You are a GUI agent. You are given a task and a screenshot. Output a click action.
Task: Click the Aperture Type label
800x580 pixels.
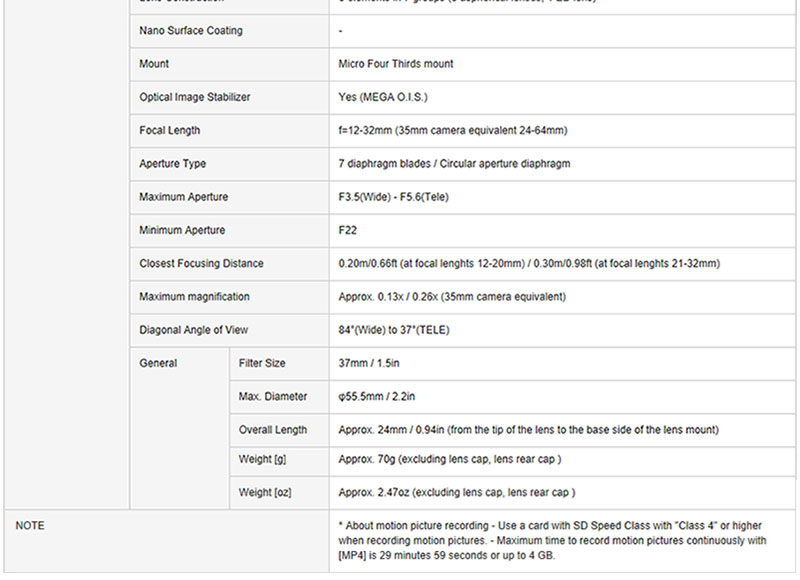tap(173, 164)
